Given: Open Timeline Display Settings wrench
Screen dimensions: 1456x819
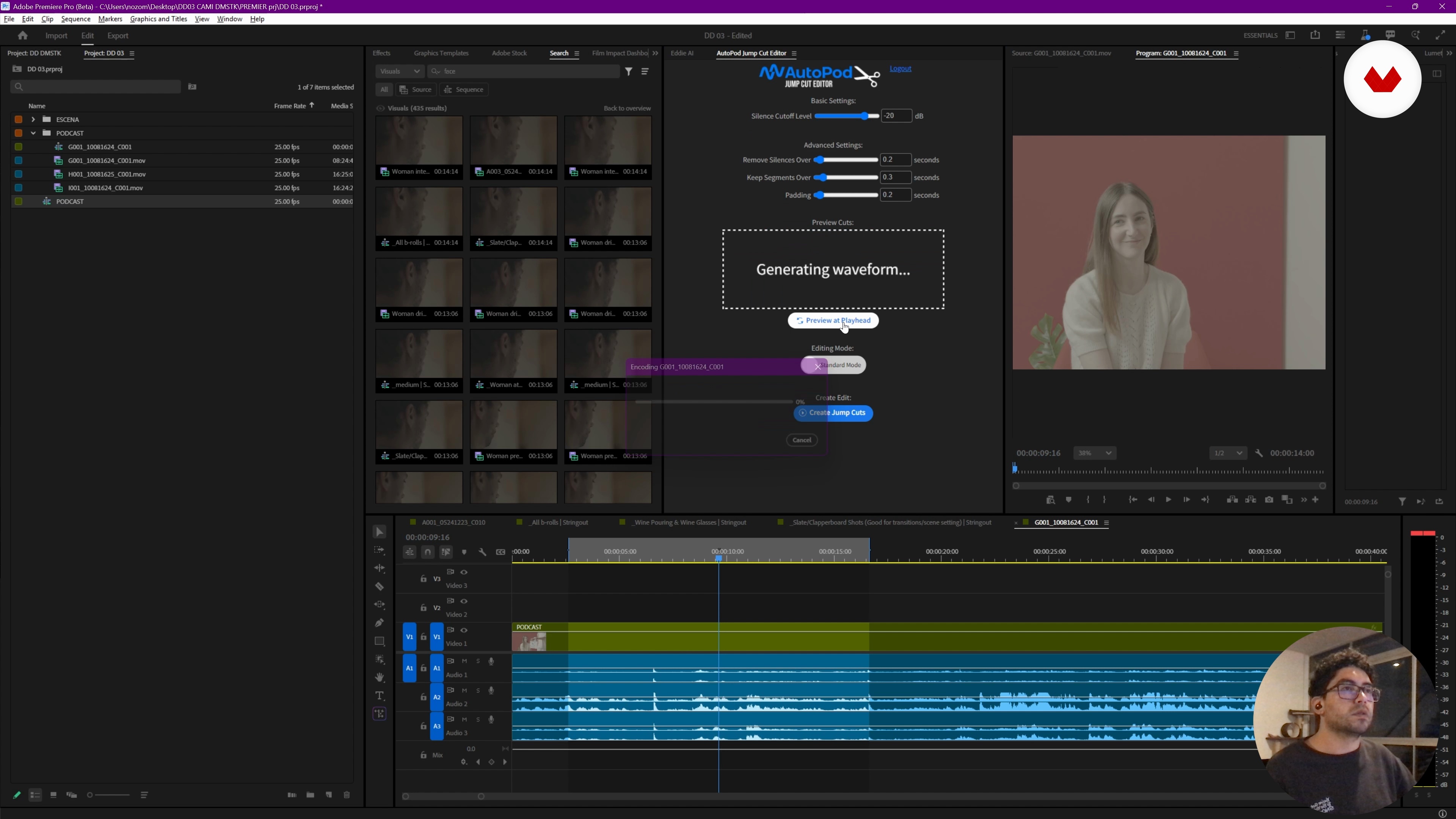Looking at the screenshot, I should point(482,552).
